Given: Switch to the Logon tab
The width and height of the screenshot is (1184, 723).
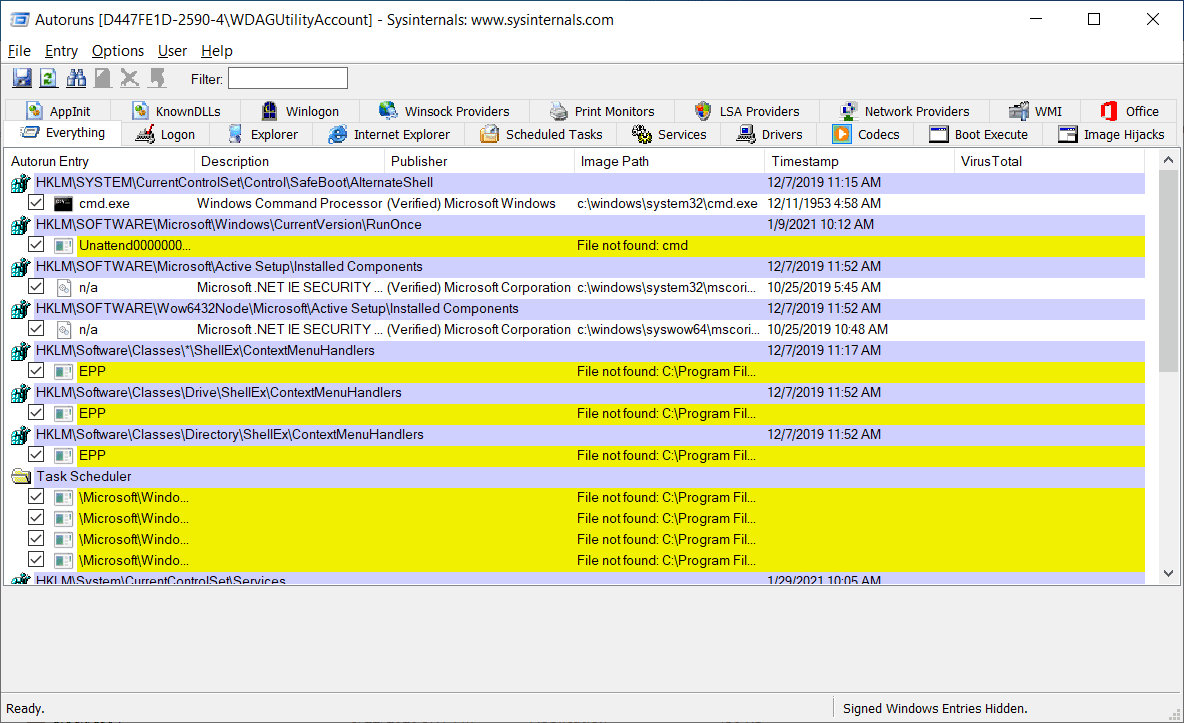Looking at the screenshot, I should click(165, 134).
